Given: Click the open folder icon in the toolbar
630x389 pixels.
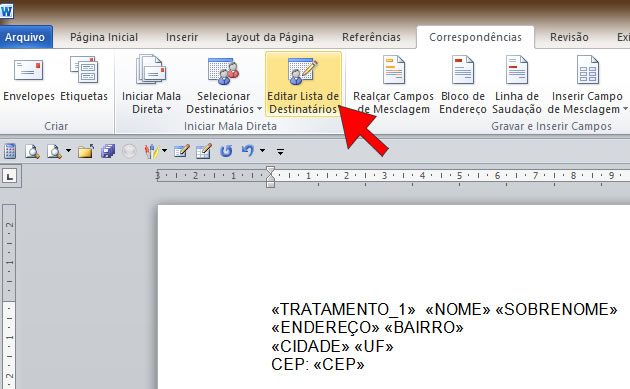Looking at the screenshot, I should [86, 152].
